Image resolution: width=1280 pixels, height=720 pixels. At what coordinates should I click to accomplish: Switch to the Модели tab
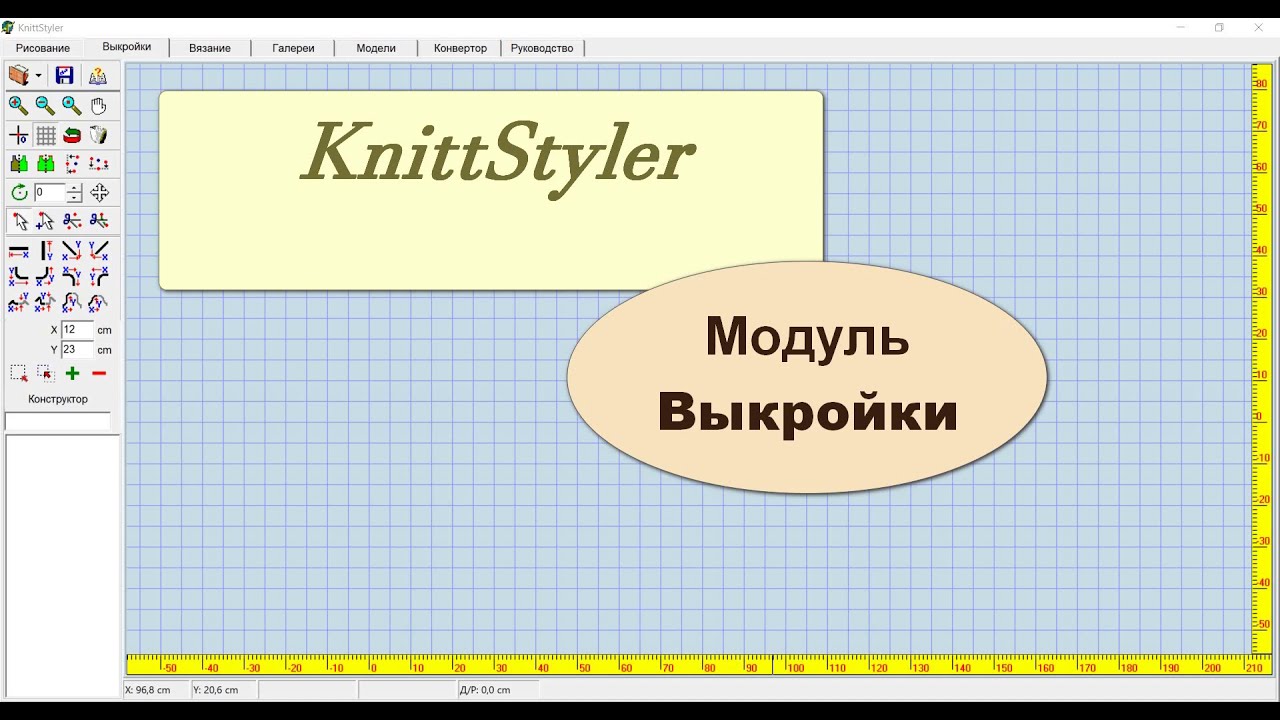[376, 48]
